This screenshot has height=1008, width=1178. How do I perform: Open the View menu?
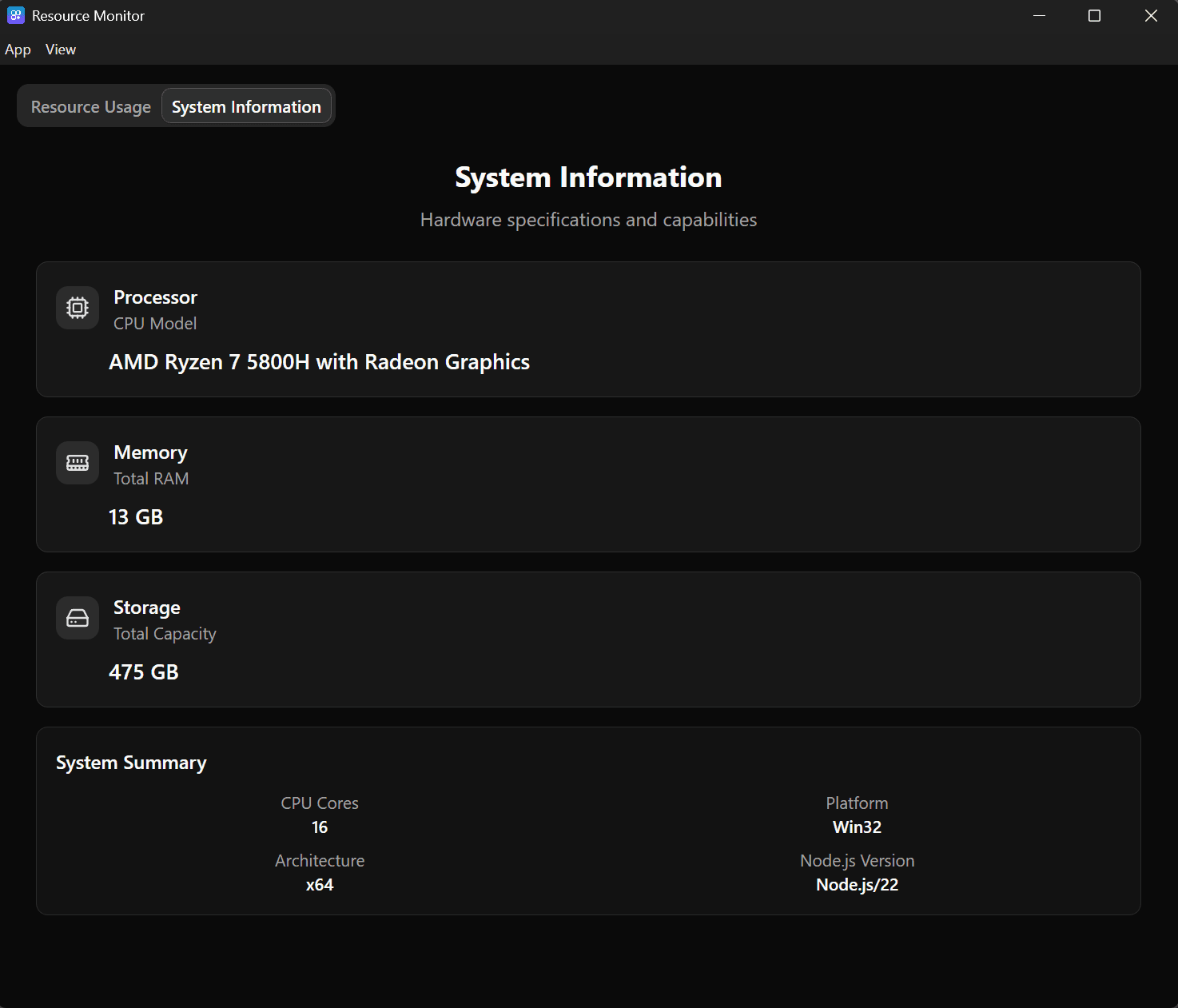pos(60,49)
